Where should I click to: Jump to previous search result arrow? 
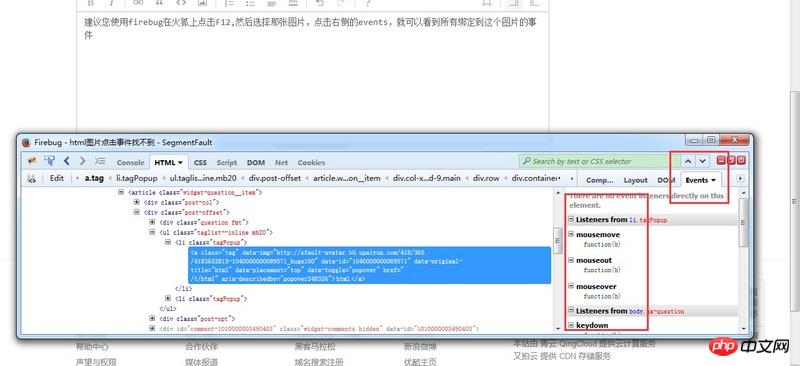click(688, 161)
